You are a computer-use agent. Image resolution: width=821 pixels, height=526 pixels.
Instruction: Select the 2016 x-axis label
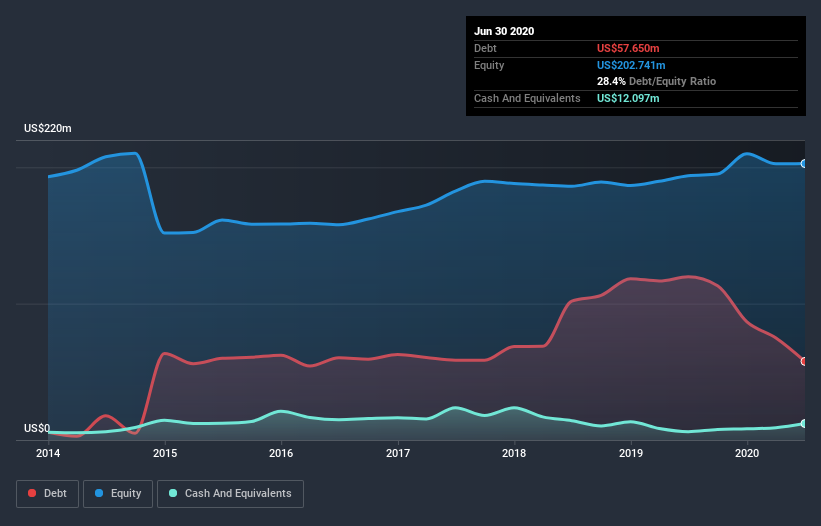pos(281,453)
